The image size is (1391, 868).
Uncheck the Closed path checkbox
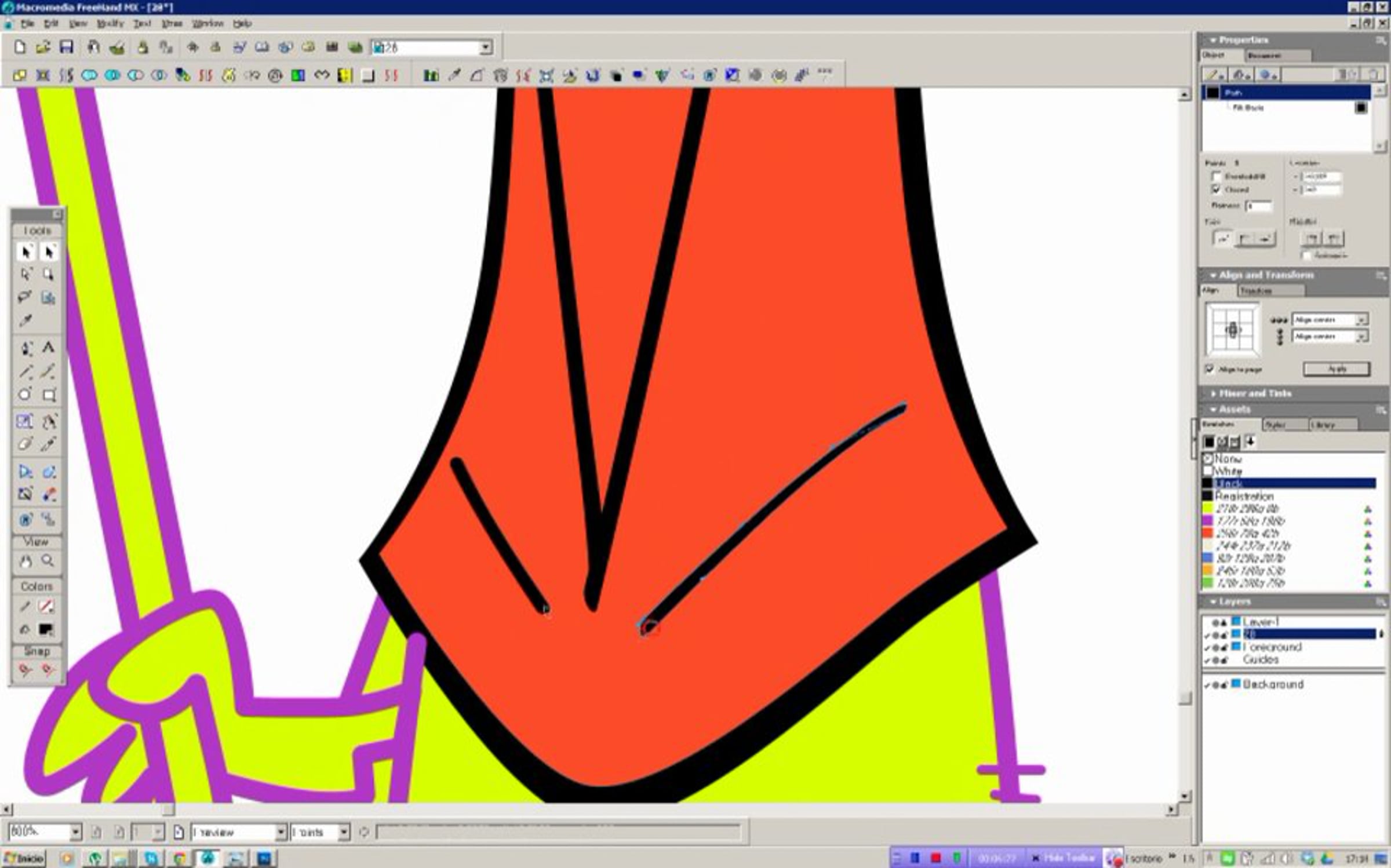point(1217,189)
